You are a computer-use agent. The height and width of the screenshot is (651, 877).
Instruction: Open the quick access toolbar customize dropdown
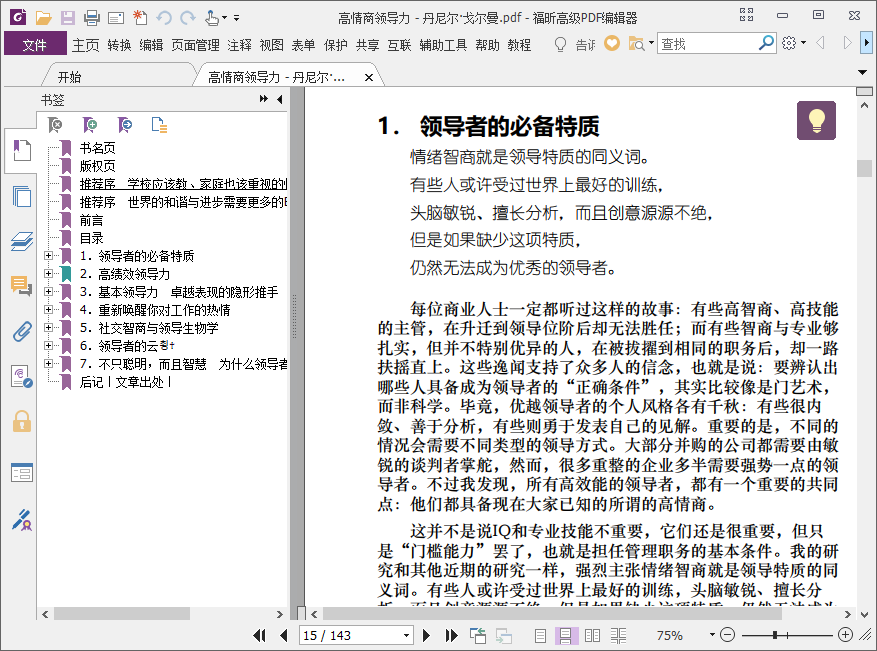click(x=237, y=18)
